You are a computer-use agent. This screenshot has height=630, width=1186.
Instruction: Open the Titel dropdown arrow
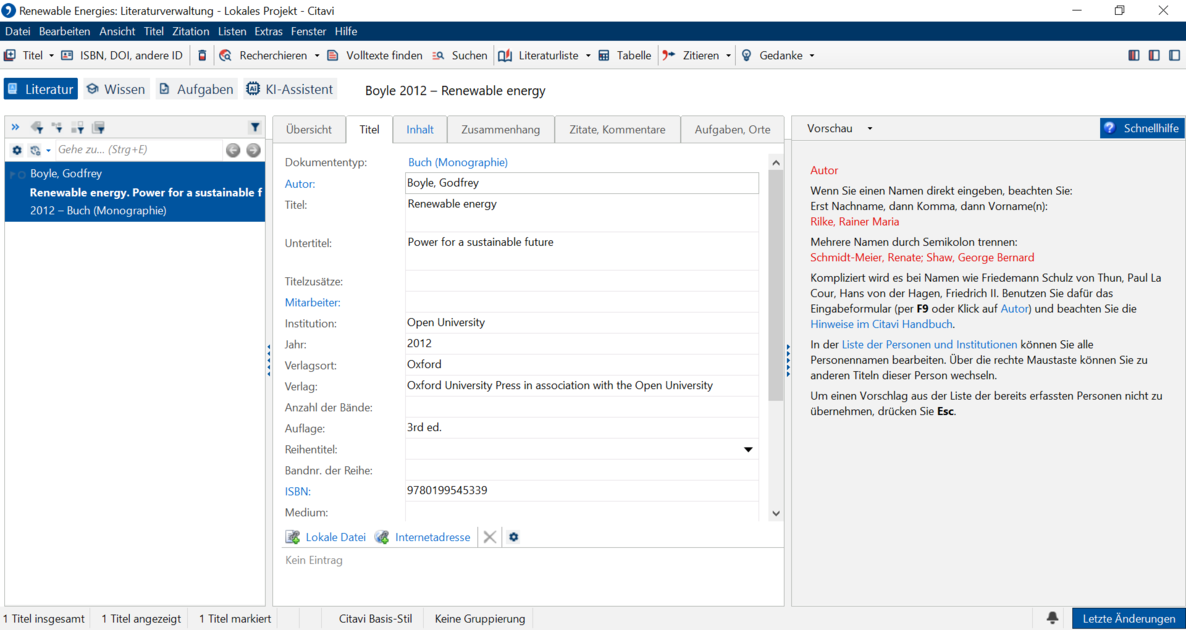[x=51, y=55]
